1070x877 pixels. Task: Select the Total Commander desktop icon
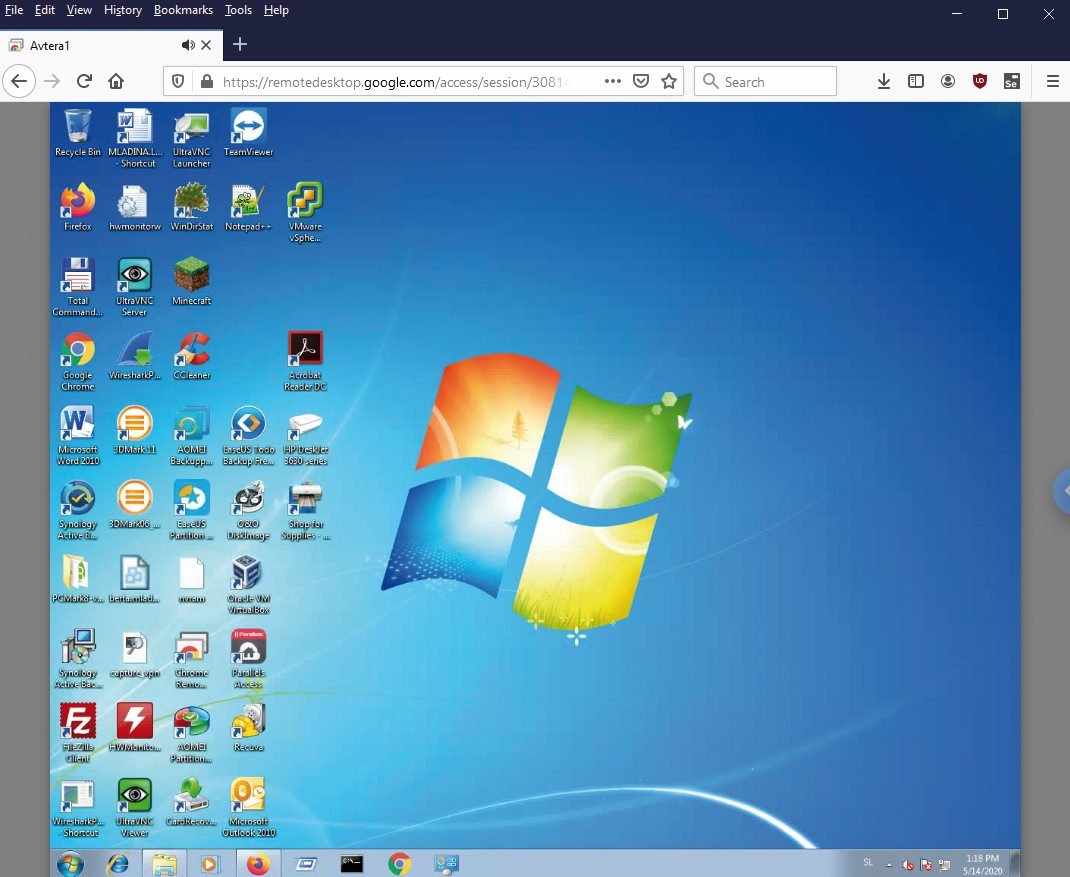(x=77, y=287)
